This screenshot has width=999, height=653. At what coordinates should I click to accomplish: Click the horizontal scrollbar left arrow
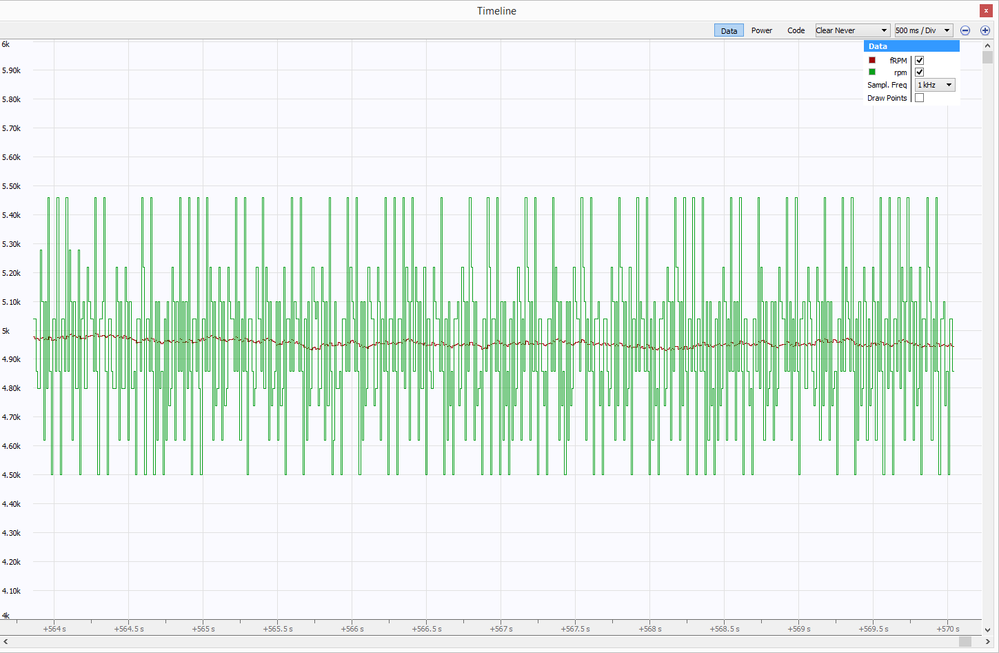pyautogui.click(x=6, y=642)
